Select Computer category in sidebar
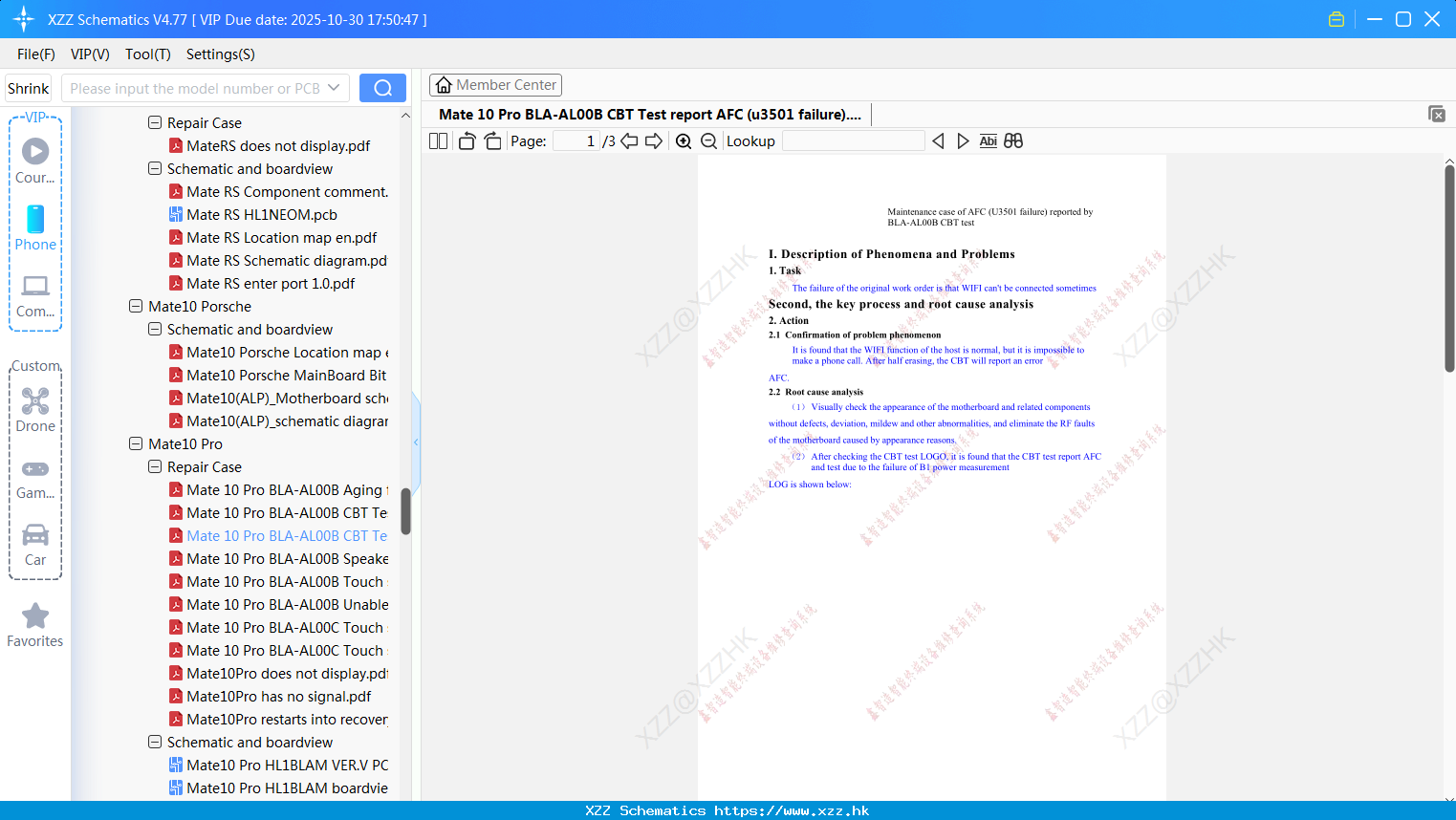The height and width of the screenshot is (820, 1456). pyautogui.click(x=35, y=295)
